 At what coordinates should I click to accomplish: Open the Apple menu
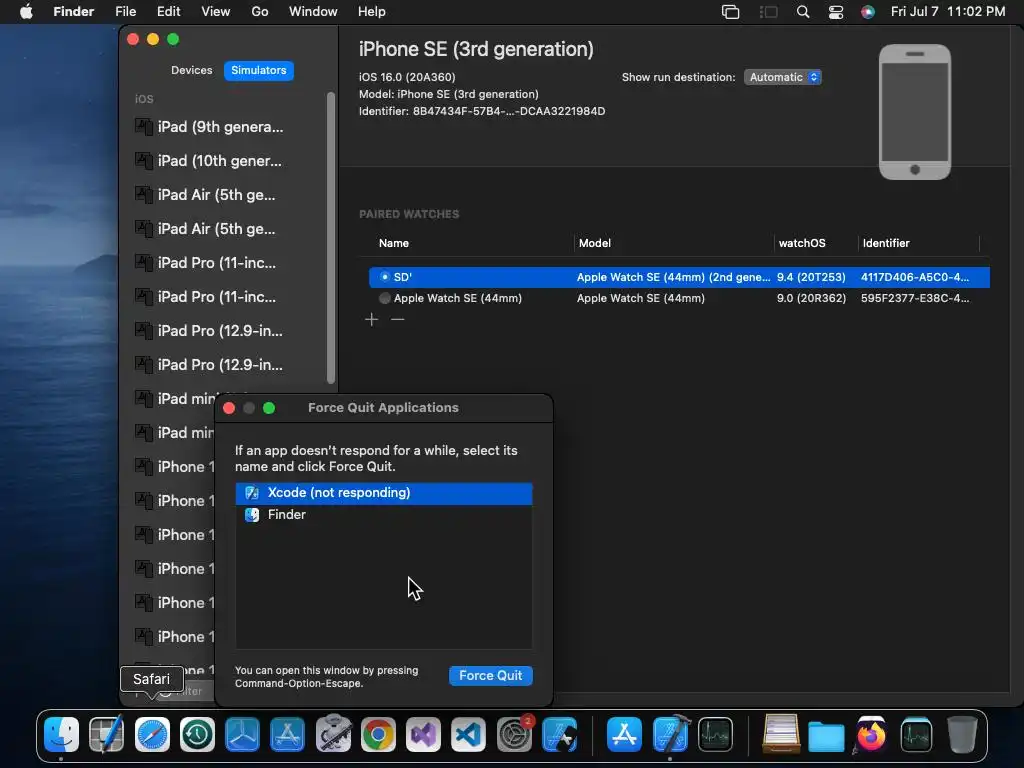coord(26,12)
